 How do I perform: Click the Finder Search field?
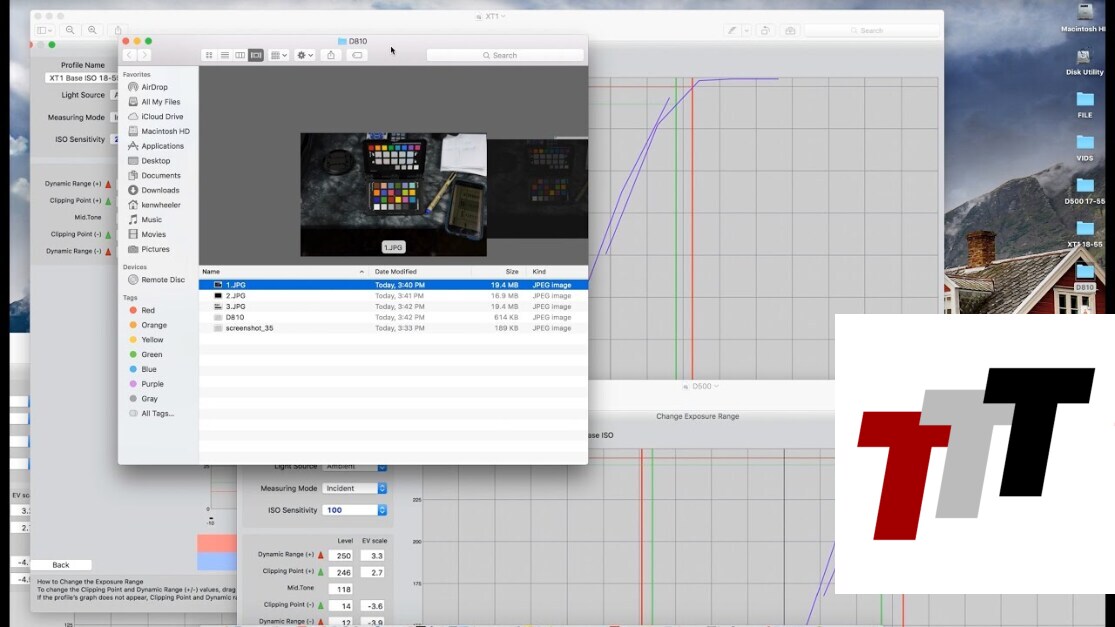click(x=505, y=55)
